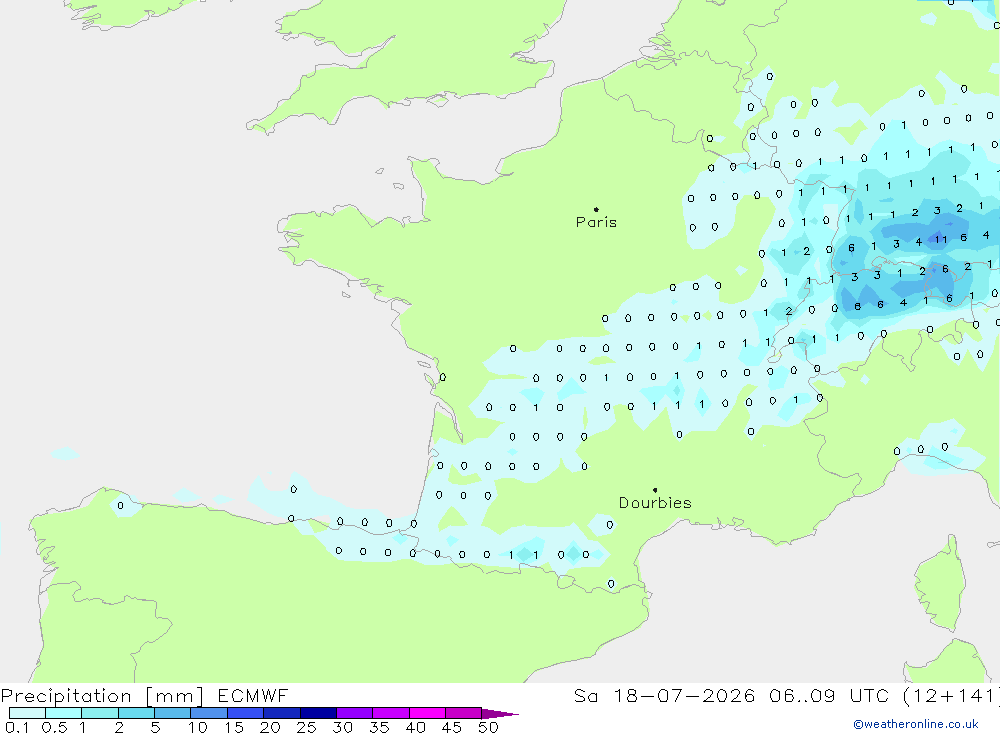Click the "11" precipitation value on the map

(941, 240)
